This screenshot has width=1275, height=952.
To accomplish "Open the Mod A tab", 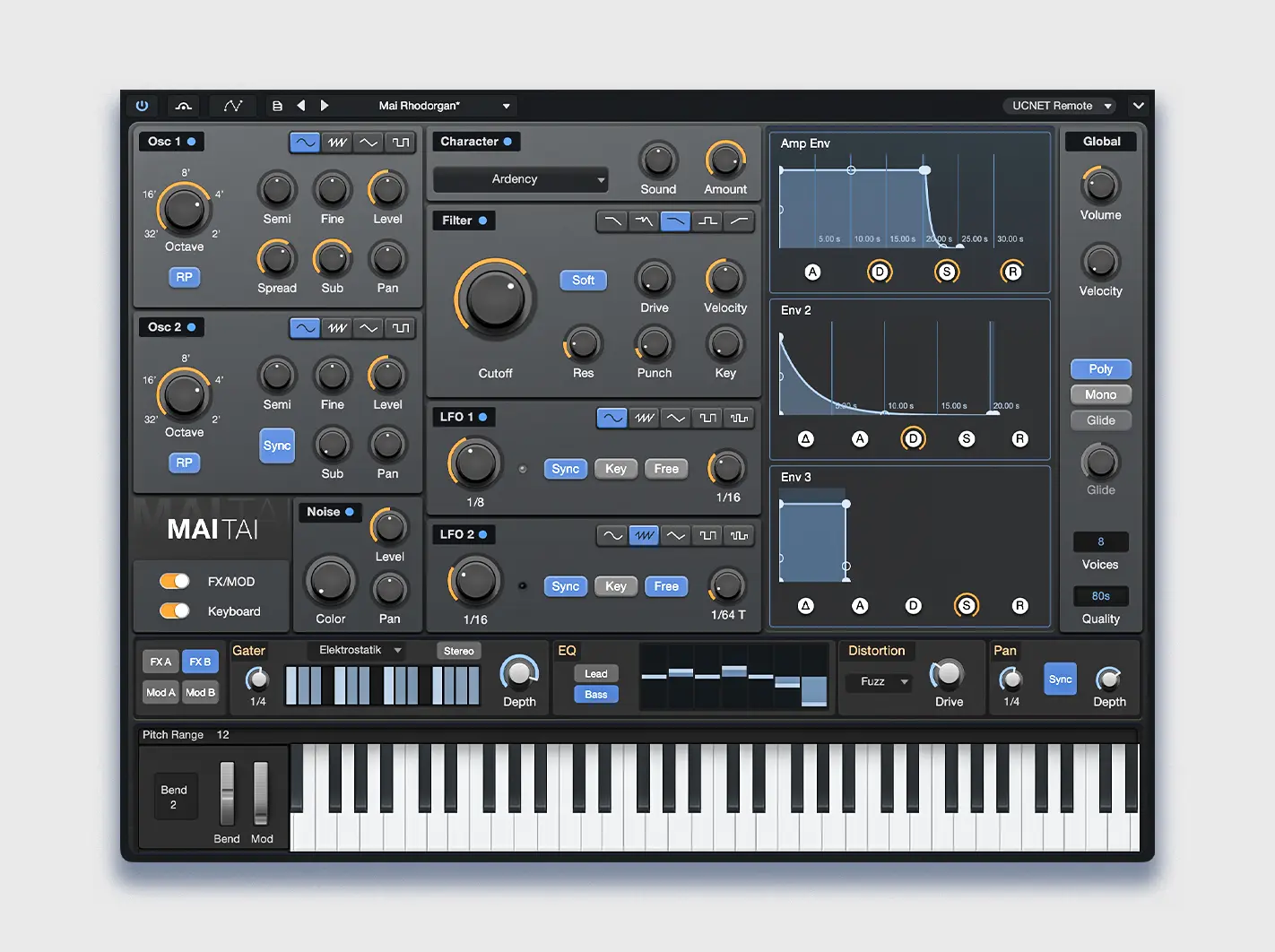I will tap(160, 692).
